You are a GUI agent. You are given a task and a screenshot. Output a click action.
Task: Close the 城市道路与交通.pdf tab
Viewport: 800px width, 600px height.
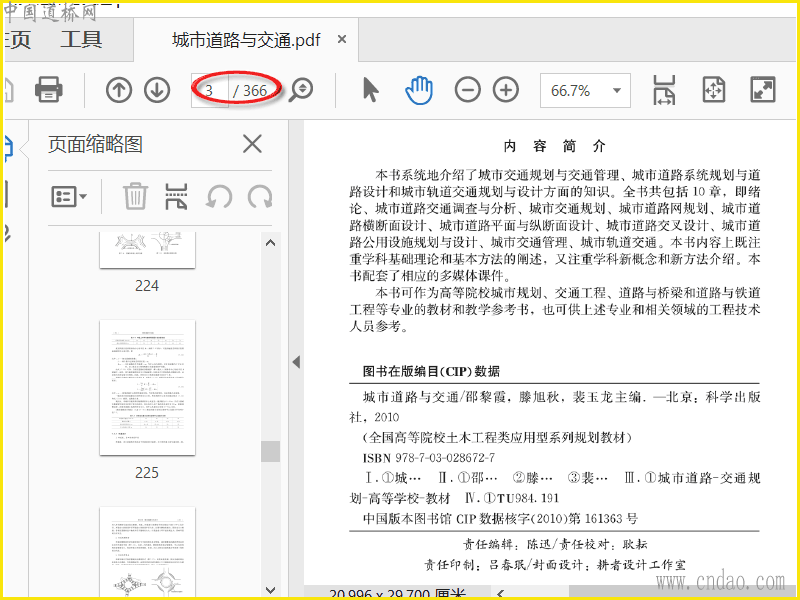[342, 39]
